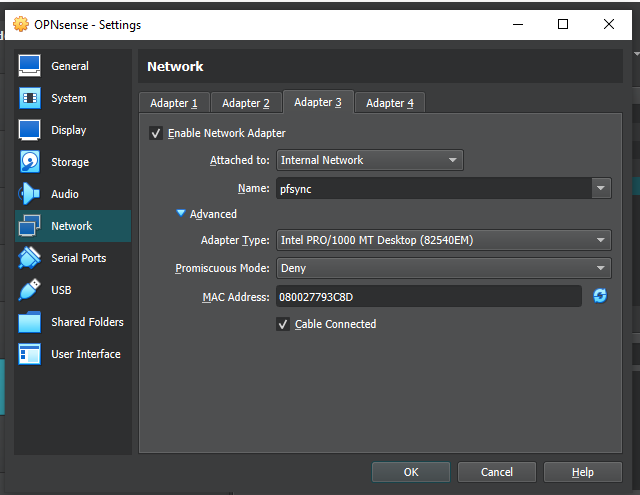Select the Display label in sidebar
Screen dimensions: 640x495
coord(69,130)
